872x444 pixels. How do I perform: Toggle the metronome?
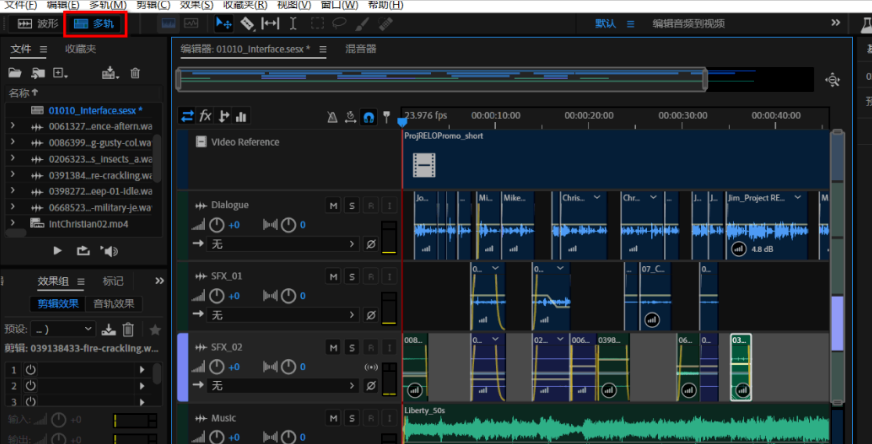332,117
